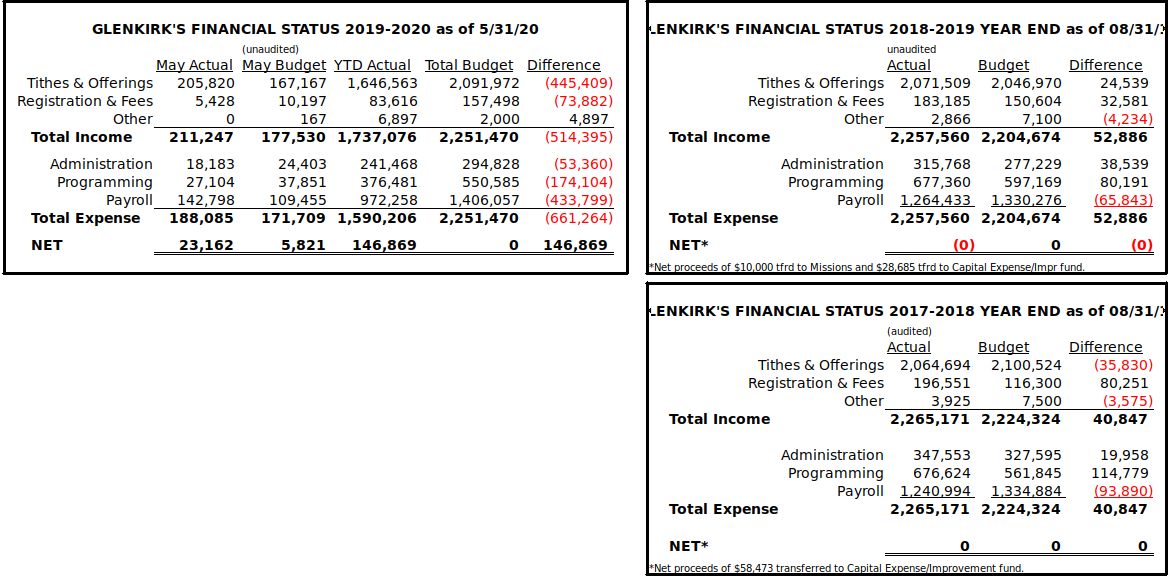Screen dimensions: 1169x576
Task: Select the May Actual column header
Action: coord(194,65)
